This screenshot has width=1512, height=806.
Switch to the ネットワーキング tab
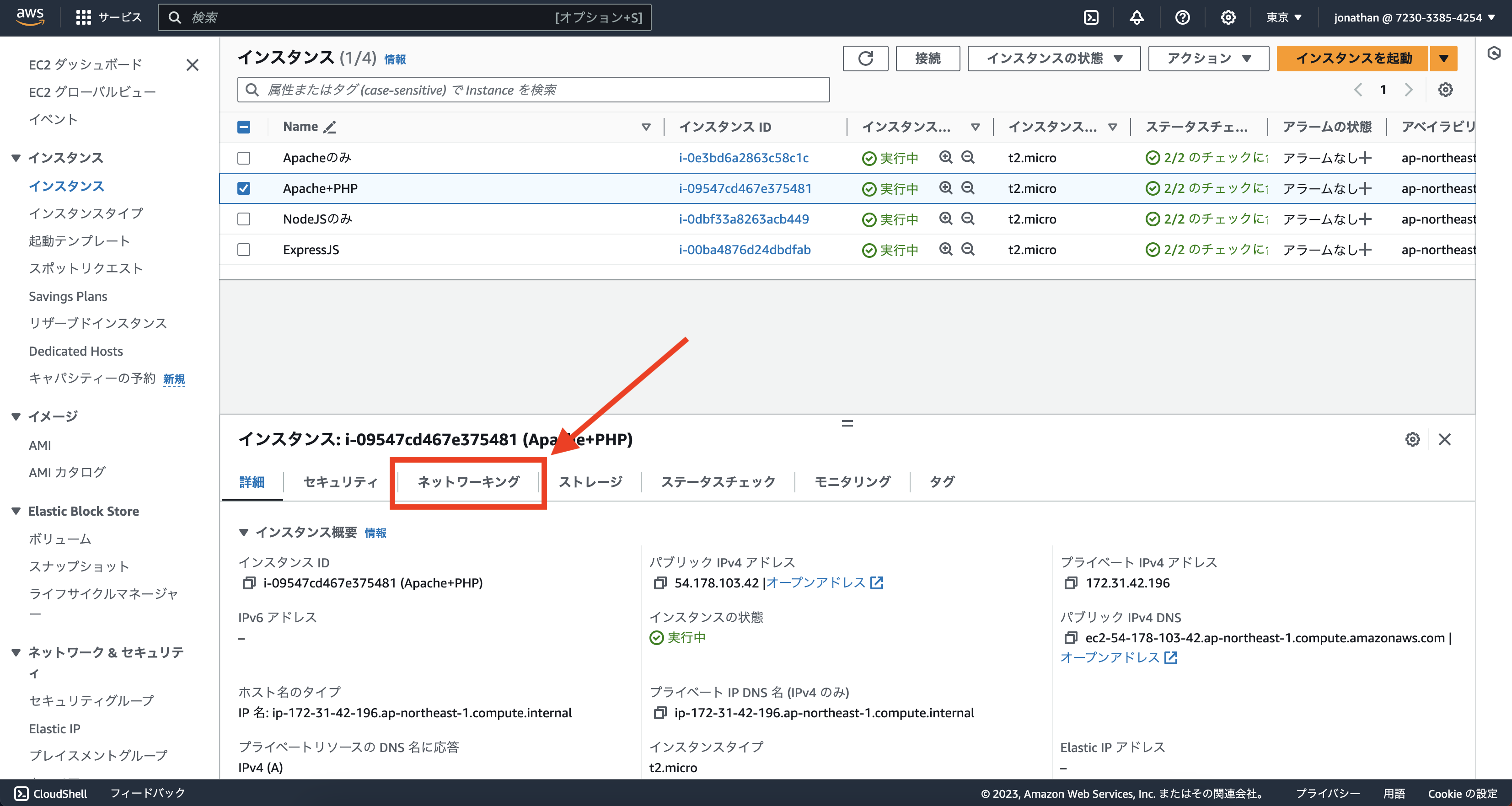(468, 481)
